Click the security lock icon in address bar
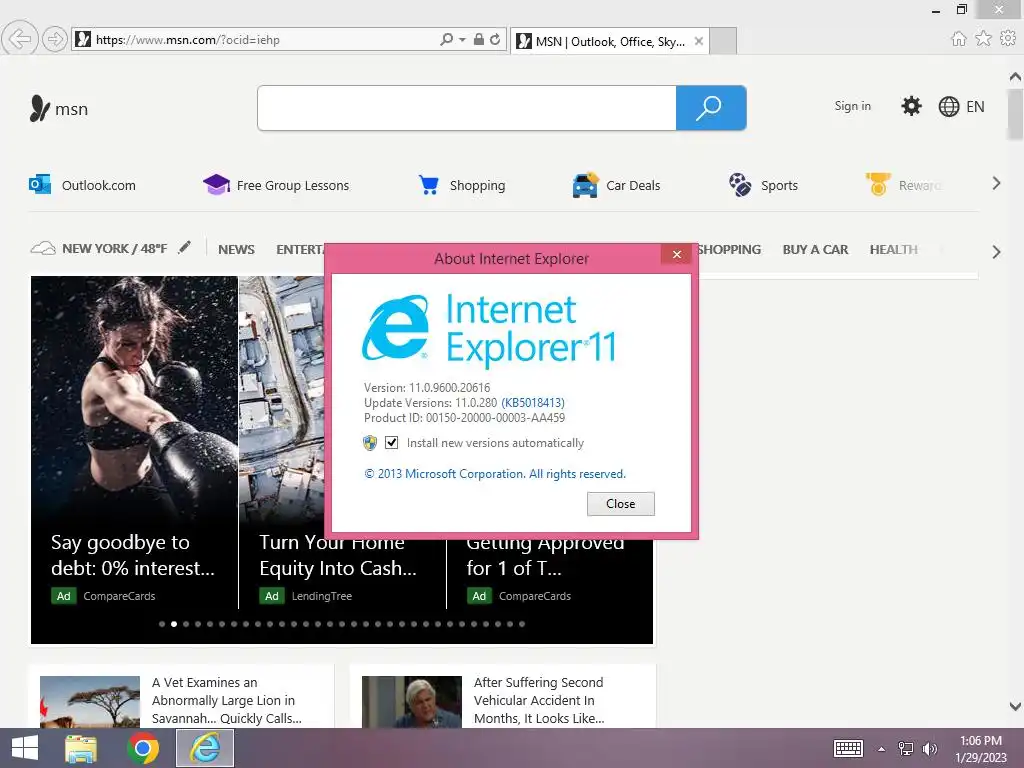This screenshot has width=1024, height=768. coord(479,39)
